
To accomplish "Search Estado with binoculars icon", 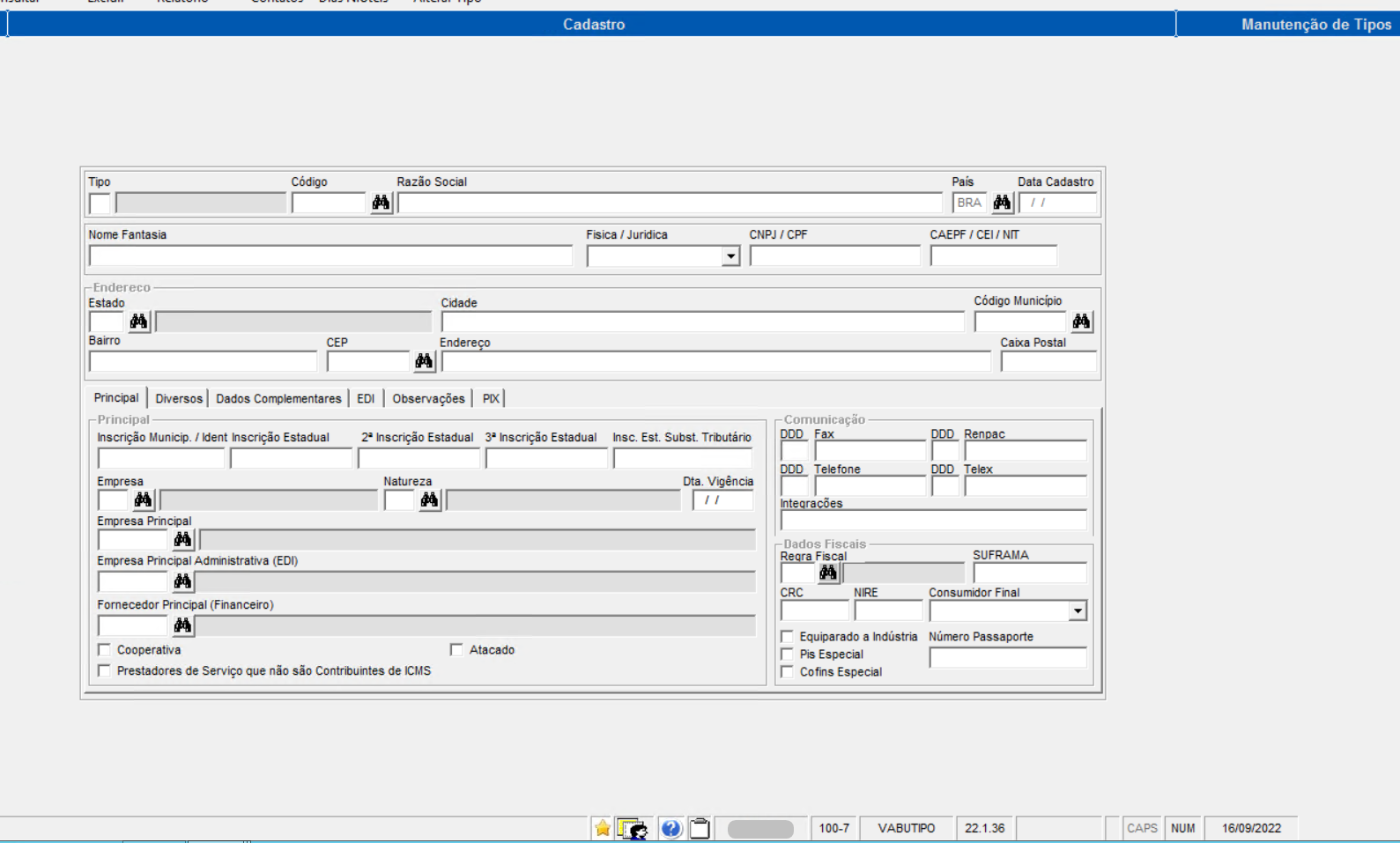I will pos(138,322).
